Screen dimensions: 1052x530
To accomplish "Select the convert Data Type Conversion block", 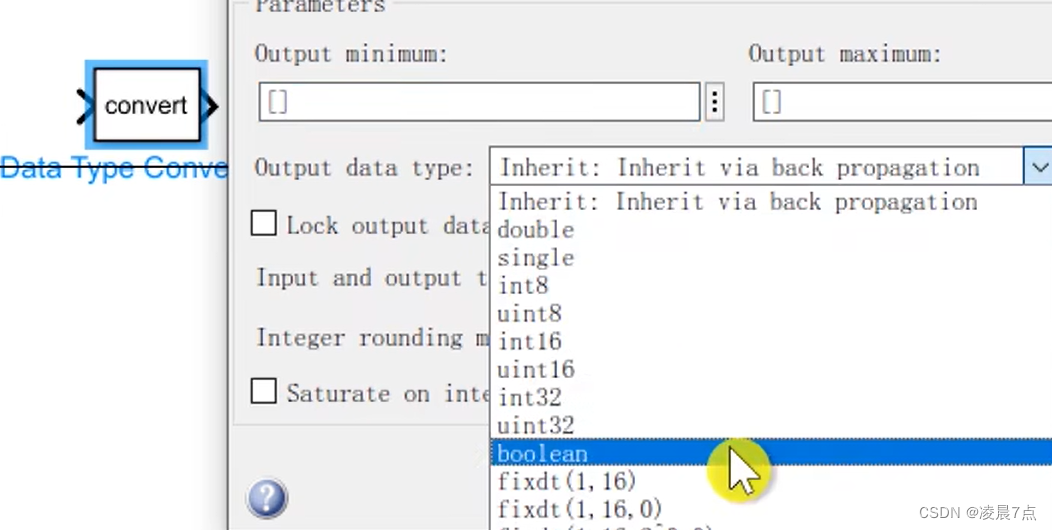I will (146, 105).
